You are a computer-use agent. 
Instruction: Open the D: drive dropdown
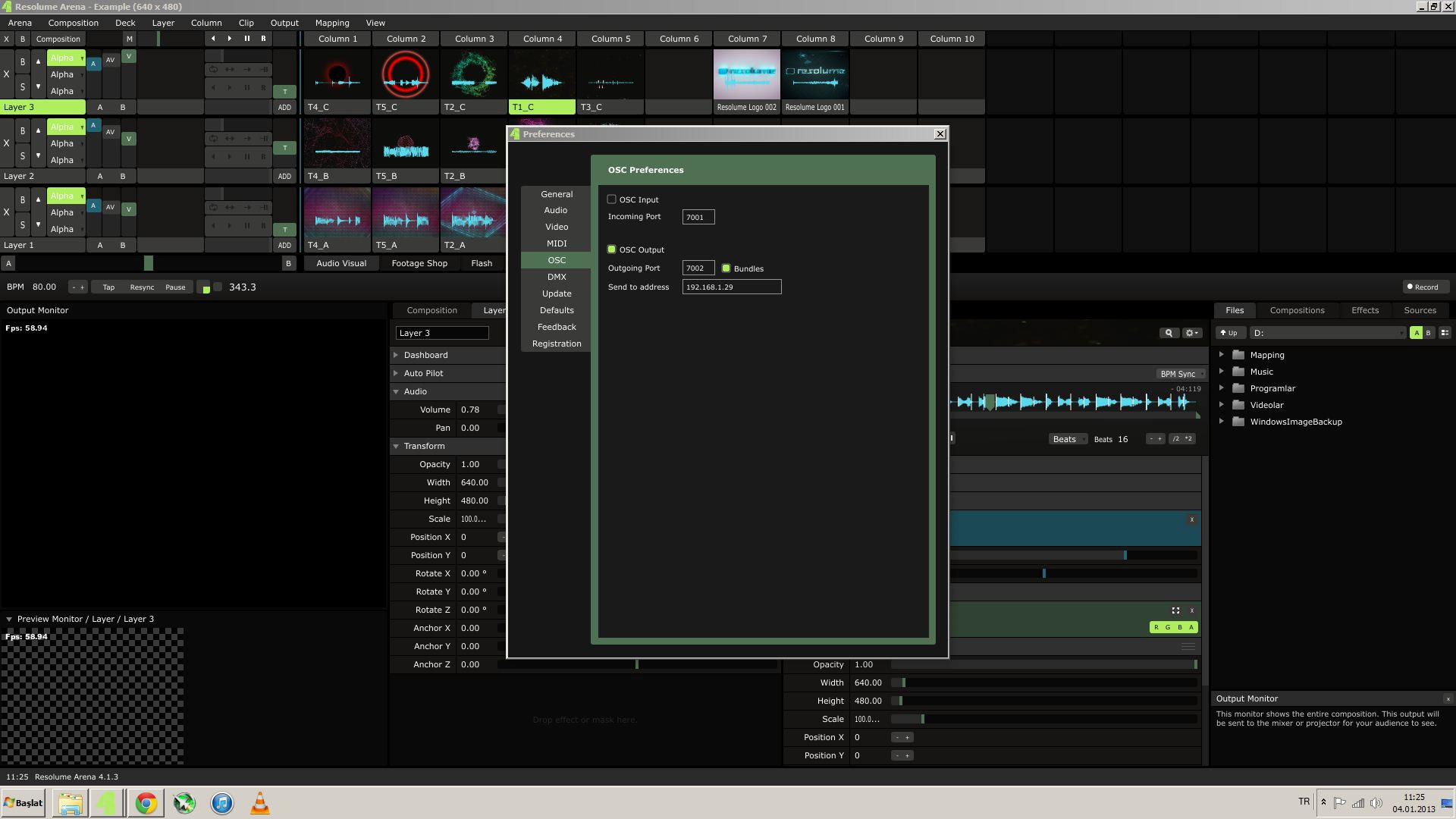[1327, 333]
